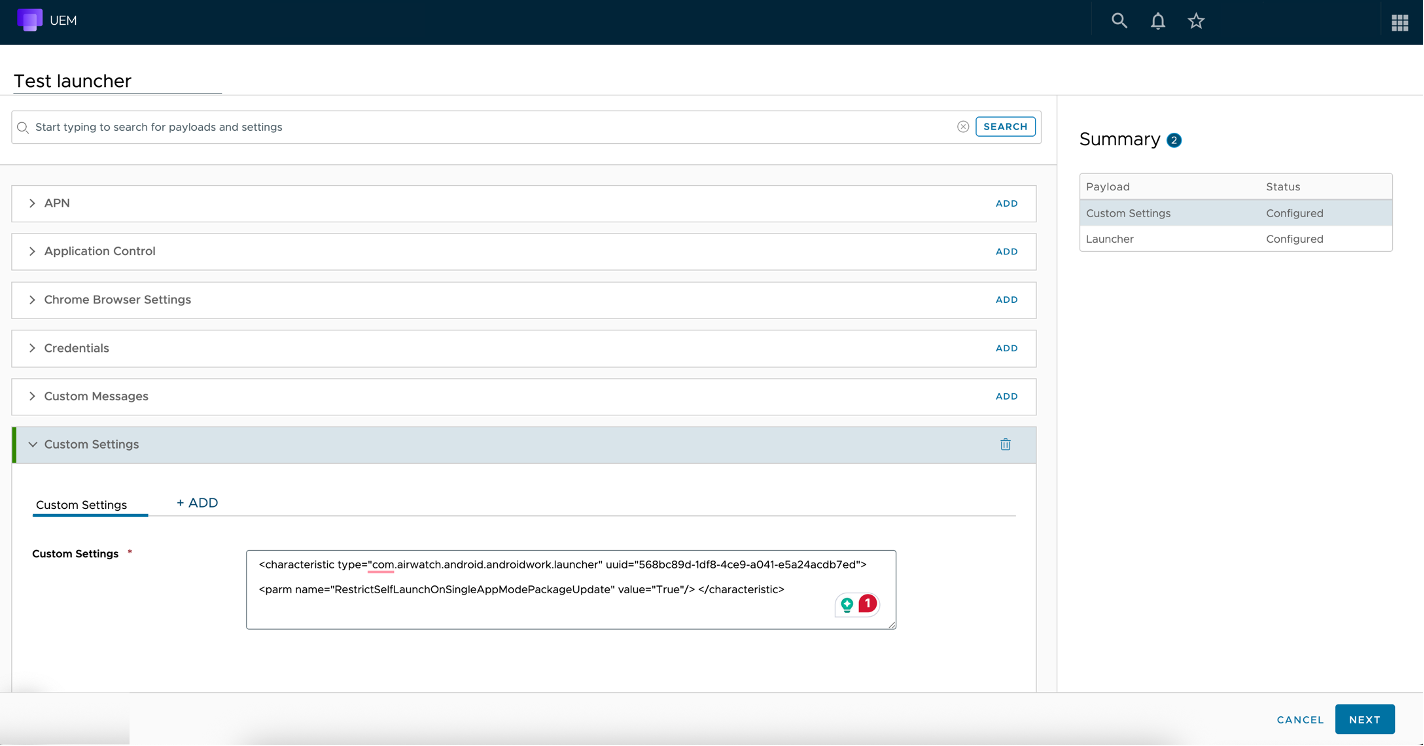The image size is (1424, 746).
Task: Click the NEXT button
Action: point(1364,719)
